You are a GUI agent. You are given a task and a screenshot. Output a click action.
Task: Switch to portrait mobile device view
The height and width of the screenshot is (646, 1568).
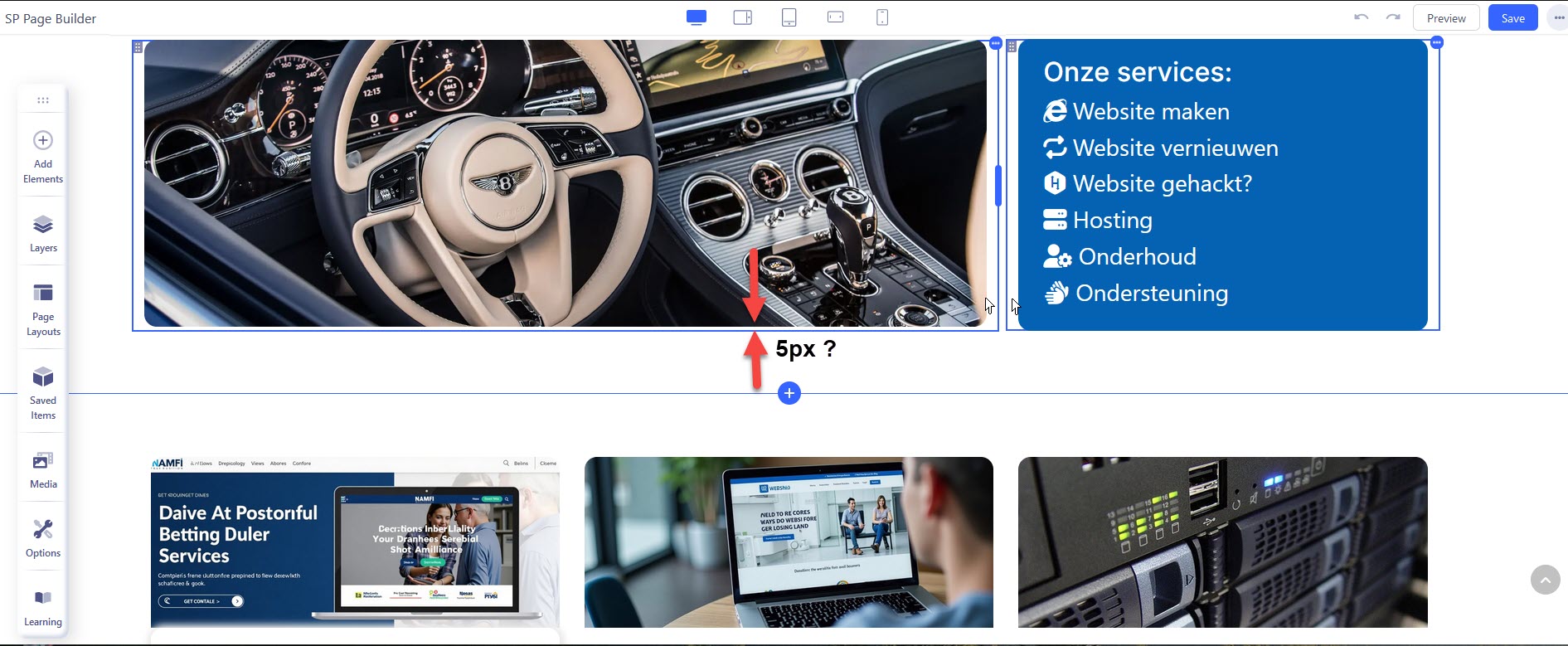click(x=882, y=17)
